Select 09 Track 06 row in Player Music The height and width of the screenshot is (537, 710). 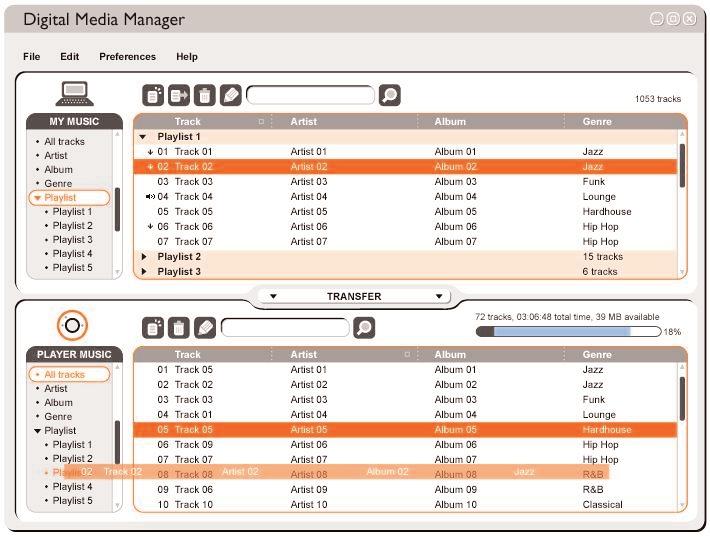[x=405, y=489]
